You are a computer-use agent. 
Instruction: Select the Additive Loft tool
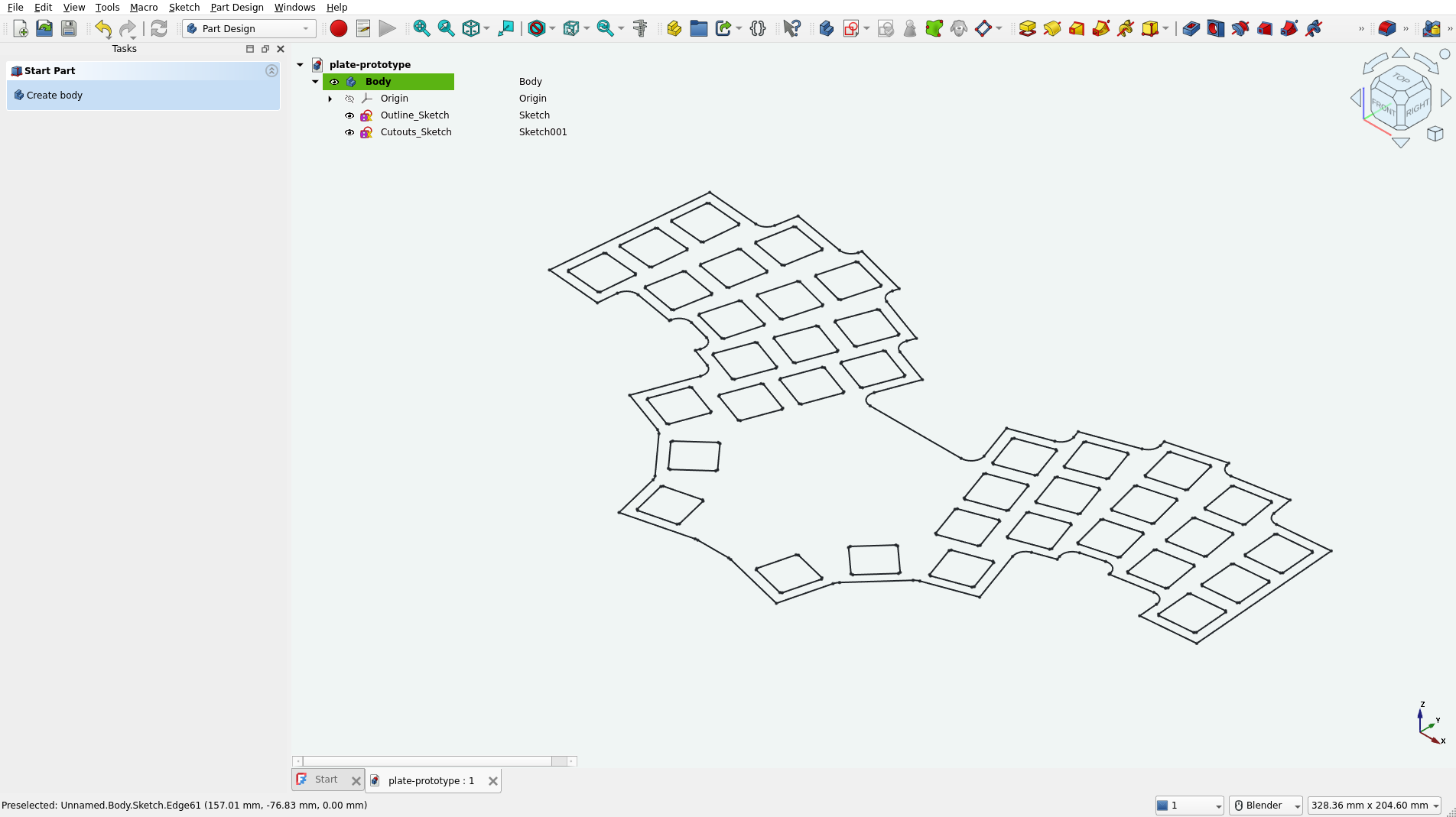click(x=1077, y=28)
